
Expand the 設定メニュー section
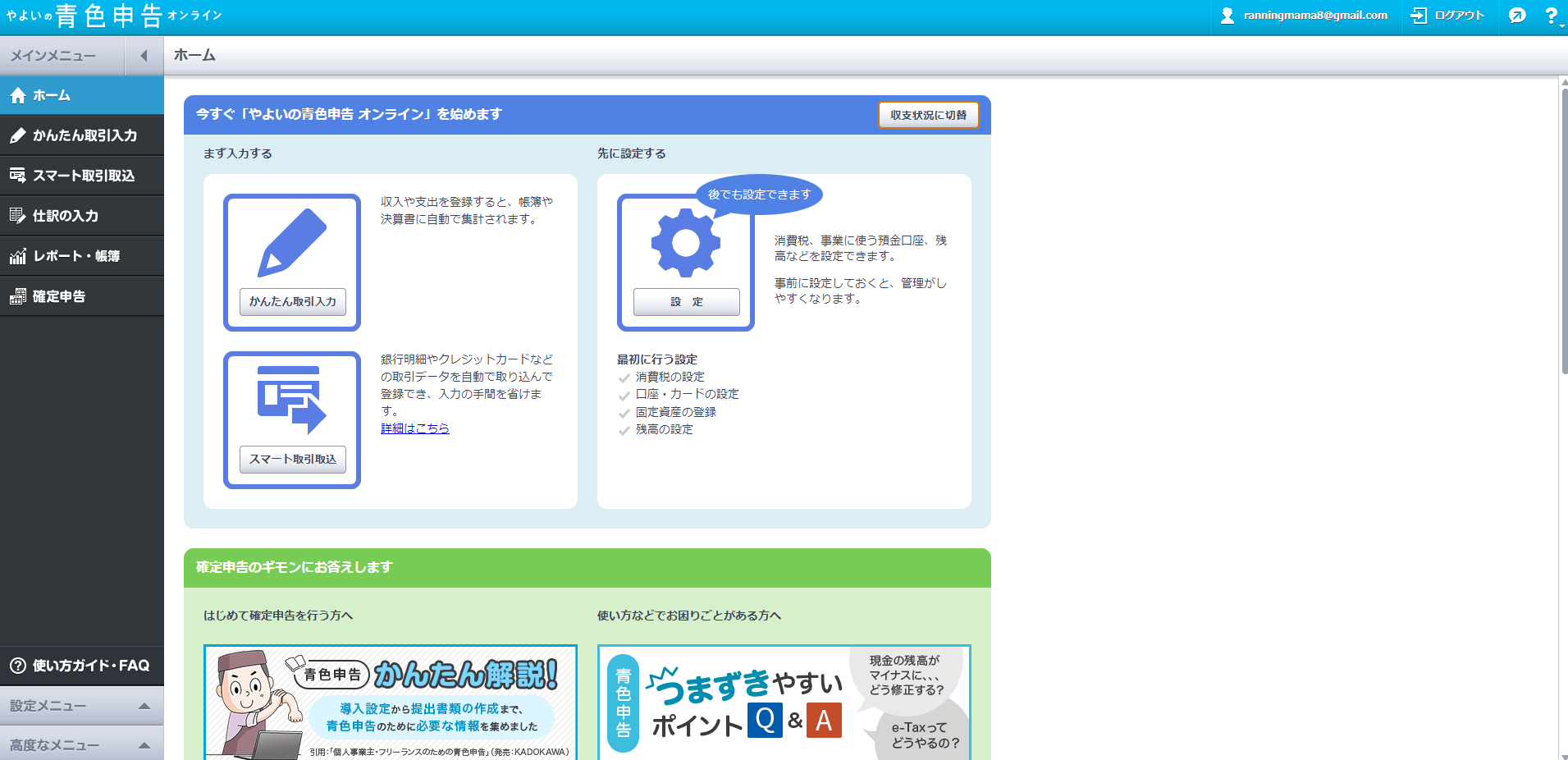82,706
